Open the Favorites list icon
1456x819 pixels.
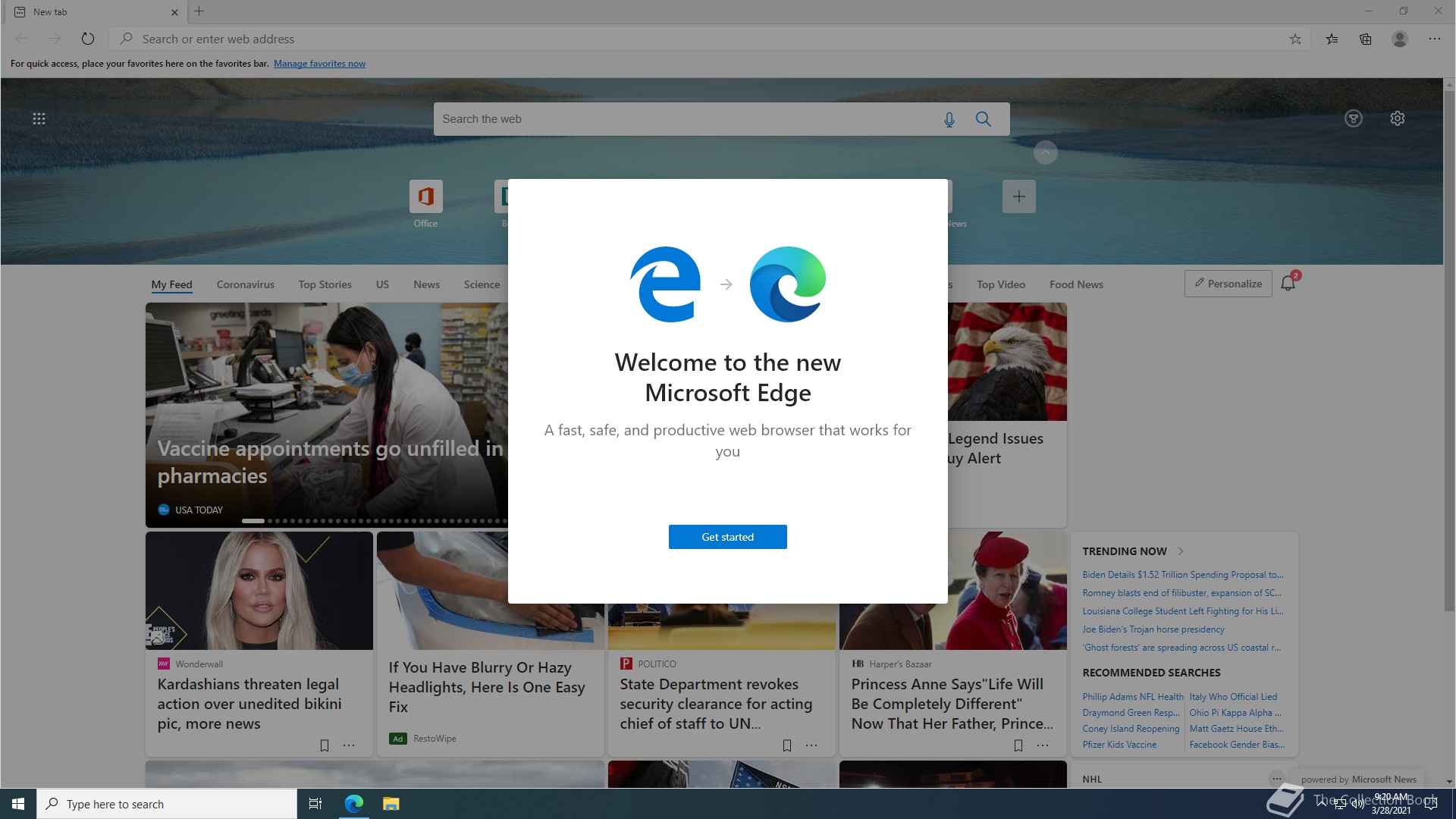pyautogui.click(x=1332, y=39)
